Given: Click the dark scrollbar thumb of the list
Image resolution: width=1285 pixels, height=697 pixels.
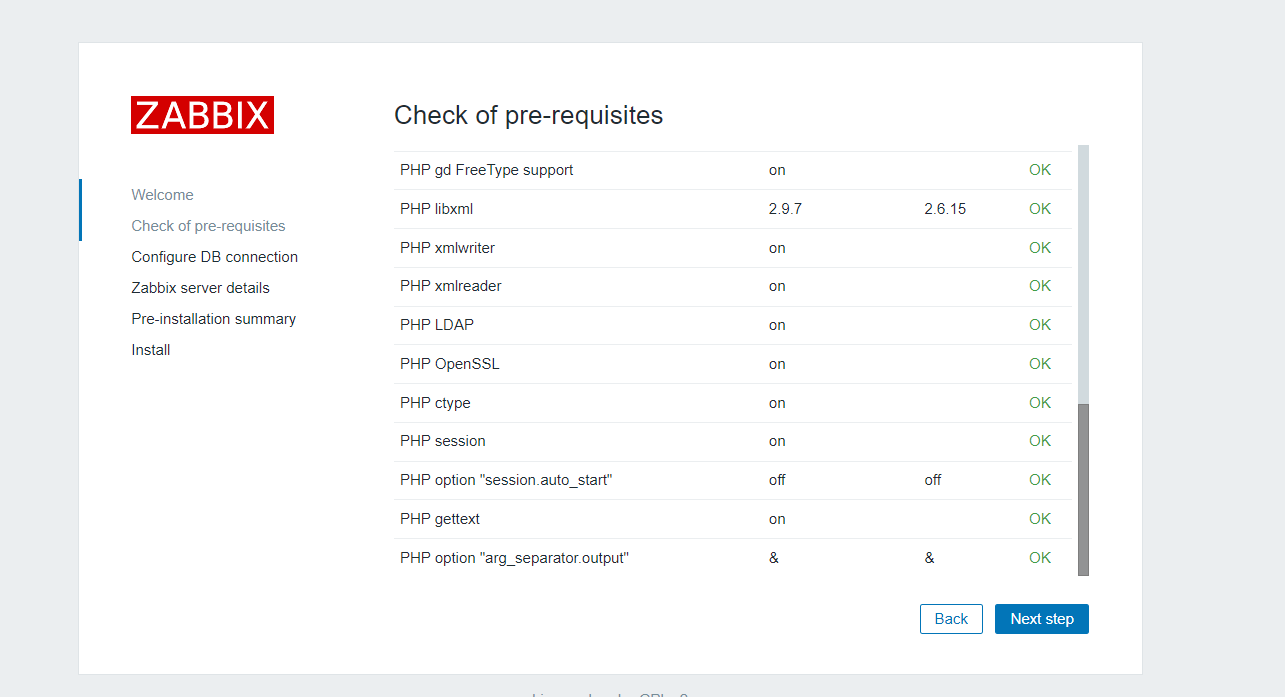Looking at the screenshot, I should click(1083, 489).
